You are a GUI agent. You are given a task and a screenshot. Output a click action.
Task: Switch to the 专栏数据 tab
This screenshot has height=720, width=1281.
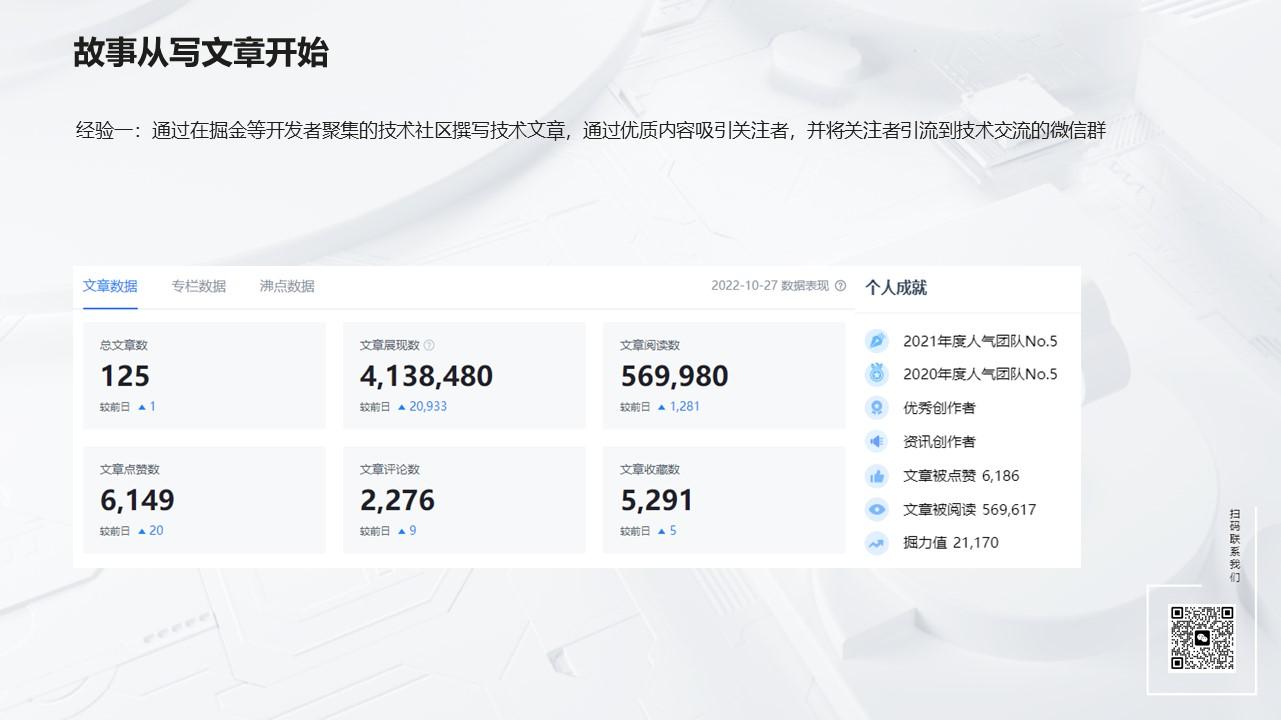[199, 286]
